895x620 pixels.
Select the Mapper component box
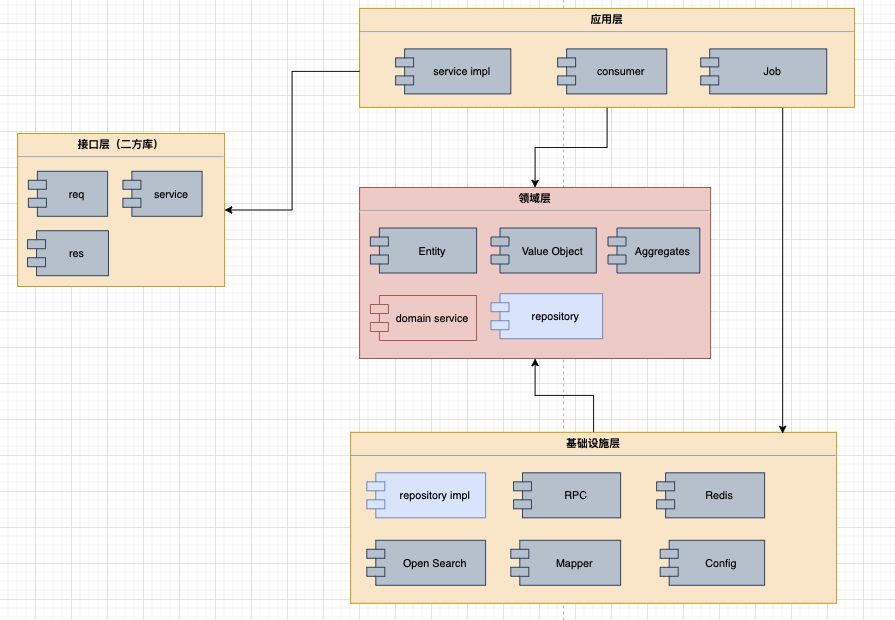pos(566,563)
